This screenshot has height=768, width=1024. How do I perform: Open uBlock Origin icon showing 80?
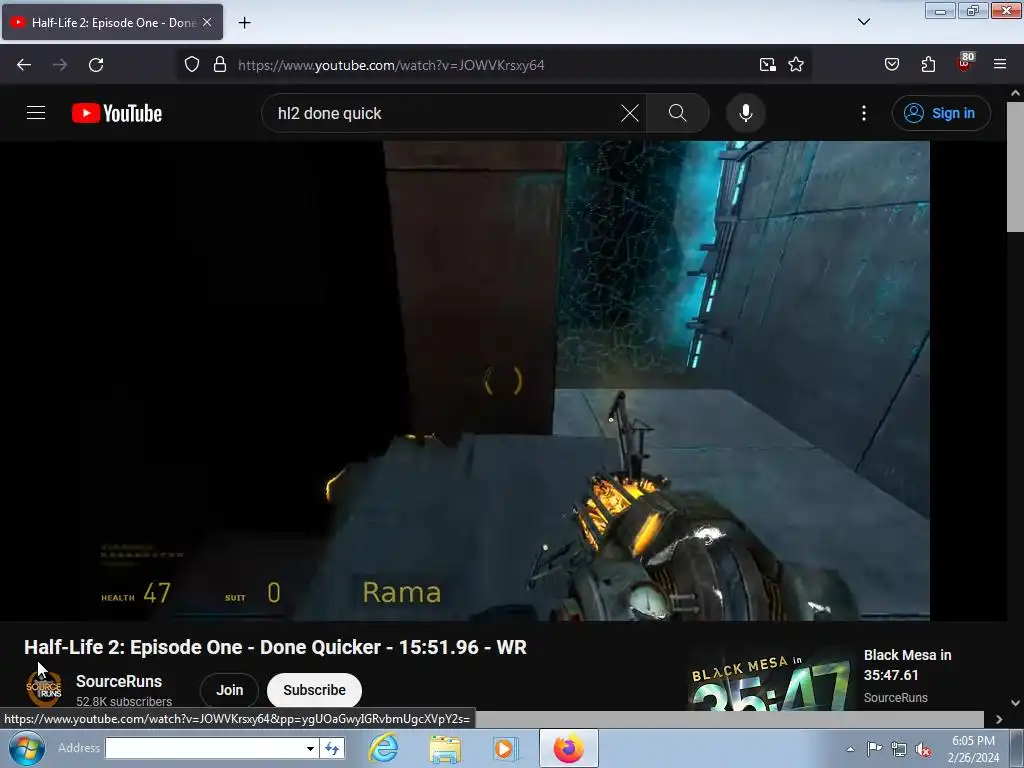pos(965,63)
